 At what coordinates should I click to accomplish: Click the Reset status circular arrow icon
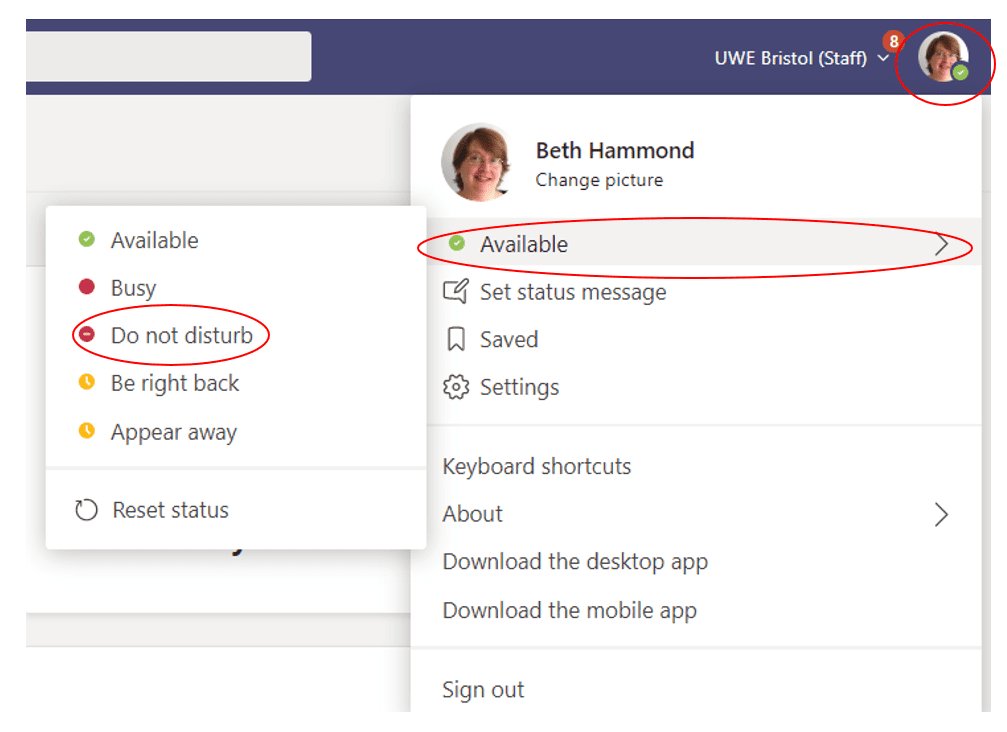click(86, 510)
